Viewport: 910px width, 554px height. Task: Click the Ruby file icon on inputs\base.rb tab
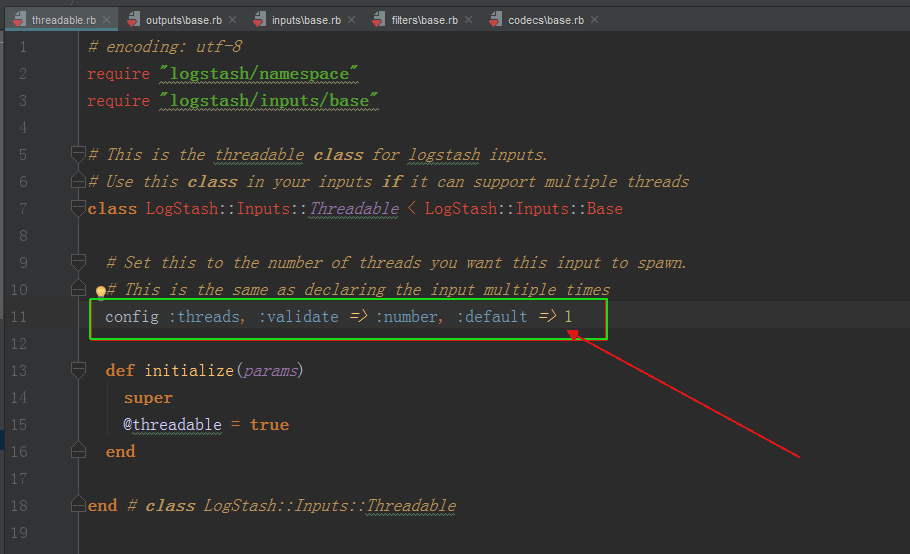(259, 20)
